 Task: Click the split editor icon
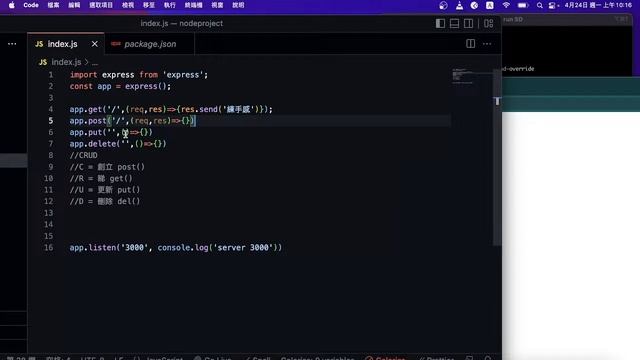(471, 44)
